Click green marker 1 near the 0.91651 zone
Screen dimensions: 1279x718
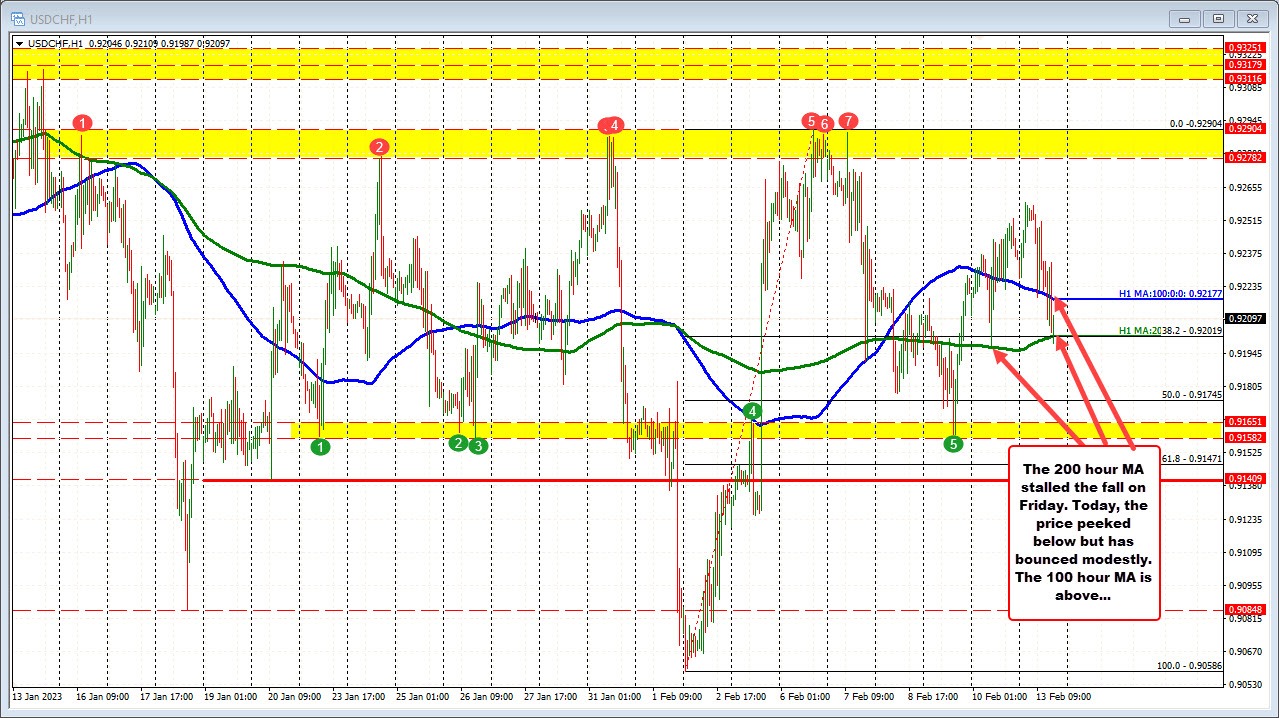(x=322, y=447)
